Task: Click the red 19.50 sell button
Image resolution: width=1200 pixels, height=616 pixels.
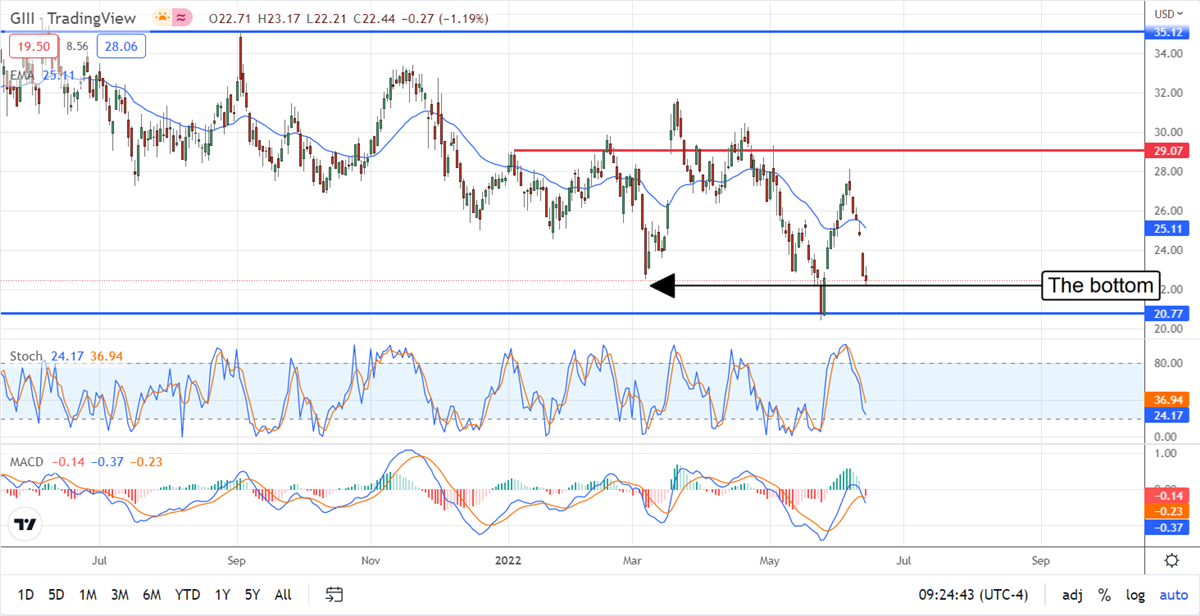Action: (x=33, y=46)
